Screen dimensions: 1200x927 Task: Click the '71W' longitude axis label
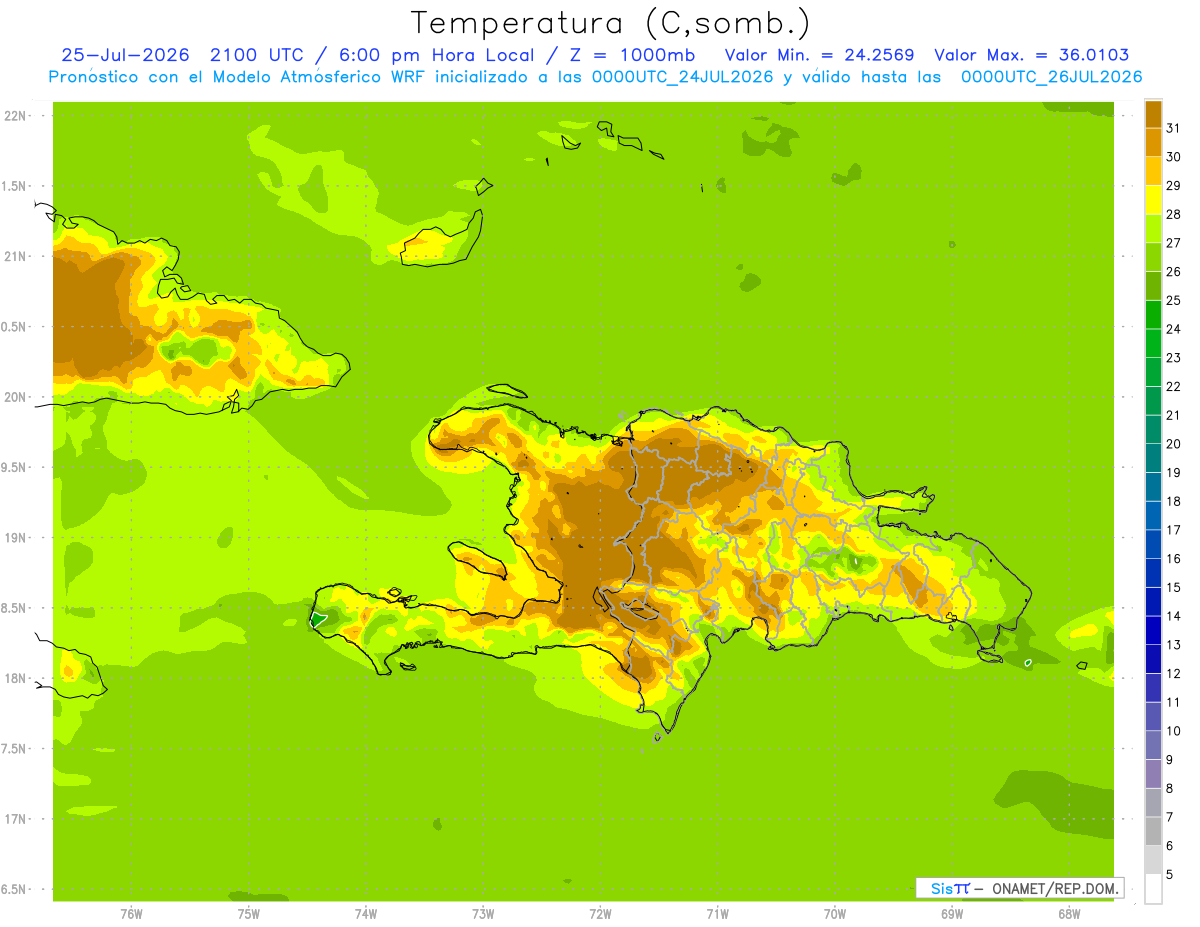tap(717, 914)
